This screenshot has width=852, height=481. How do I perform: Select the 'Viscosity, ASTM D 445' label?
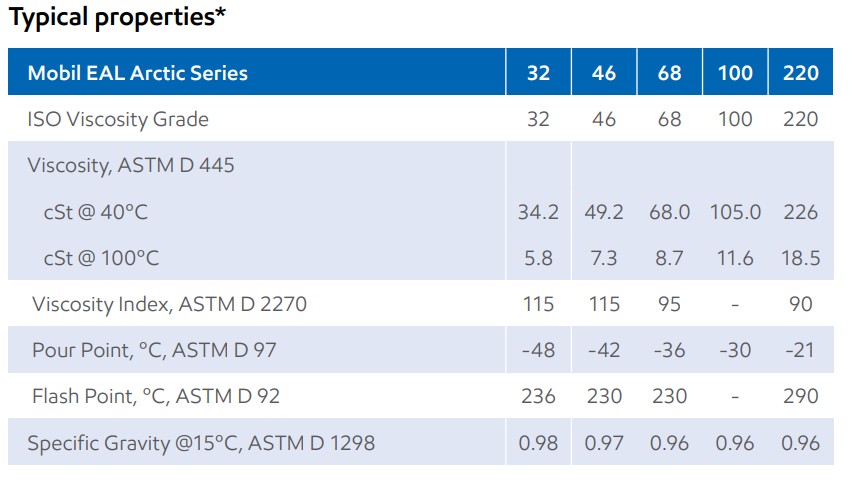coord(131,165)
